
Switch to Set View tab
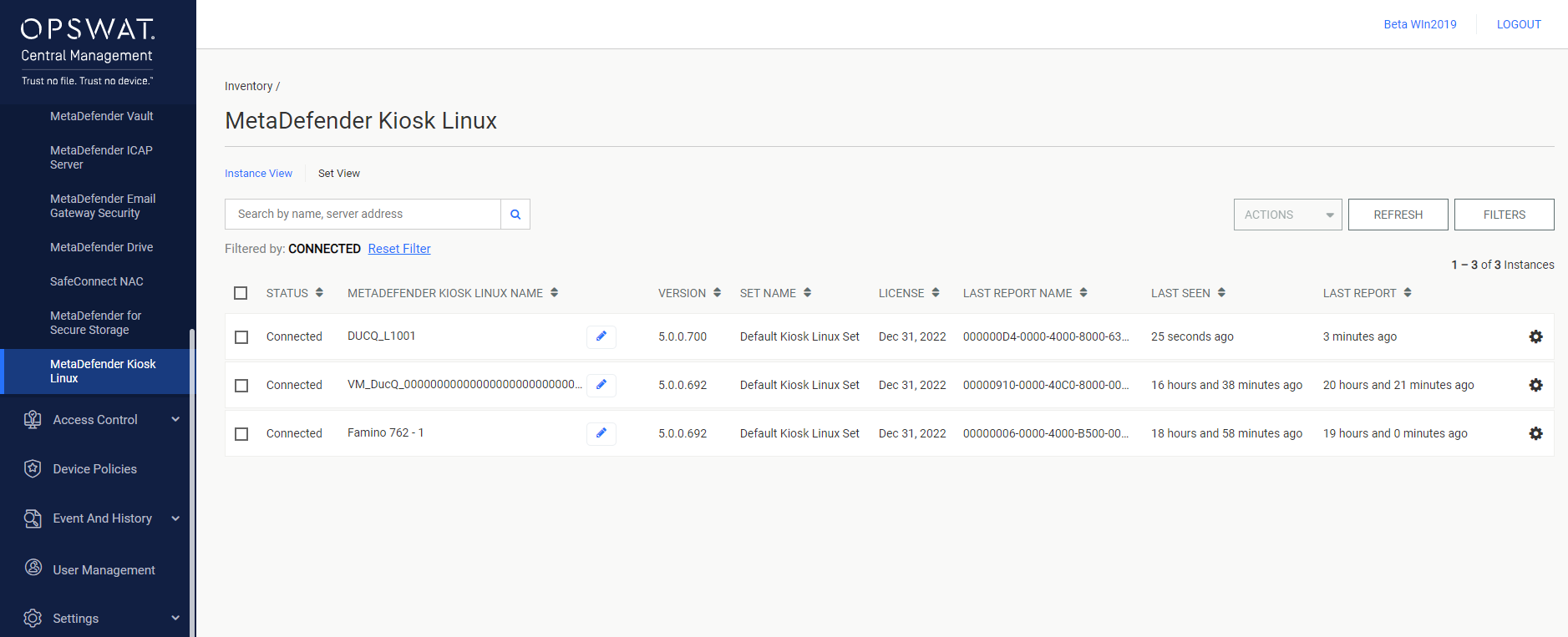click(x=339, y=174)
